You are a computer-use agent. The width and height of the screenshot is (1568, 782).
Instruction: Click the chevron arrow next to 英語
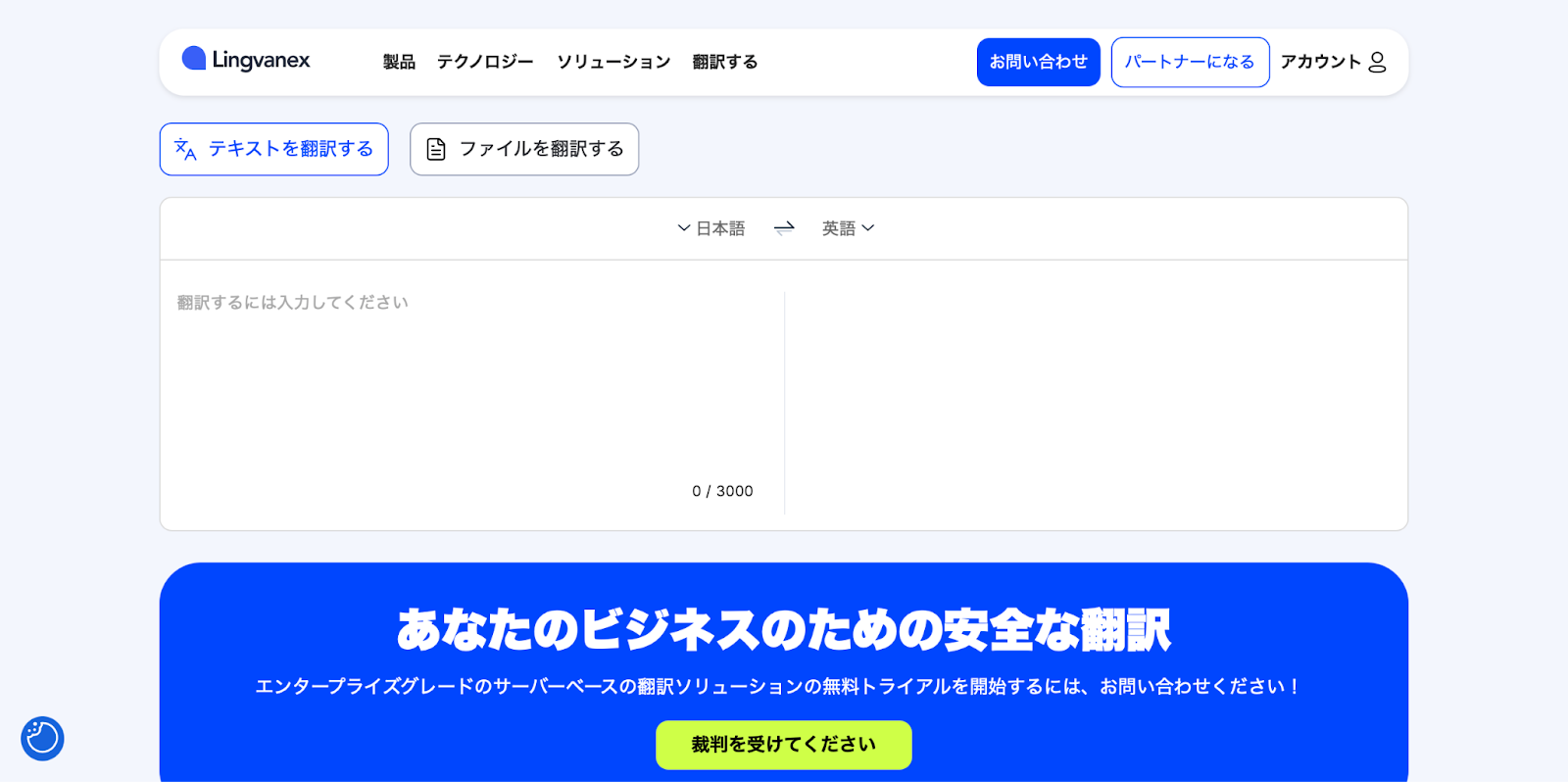pos(868,228)
